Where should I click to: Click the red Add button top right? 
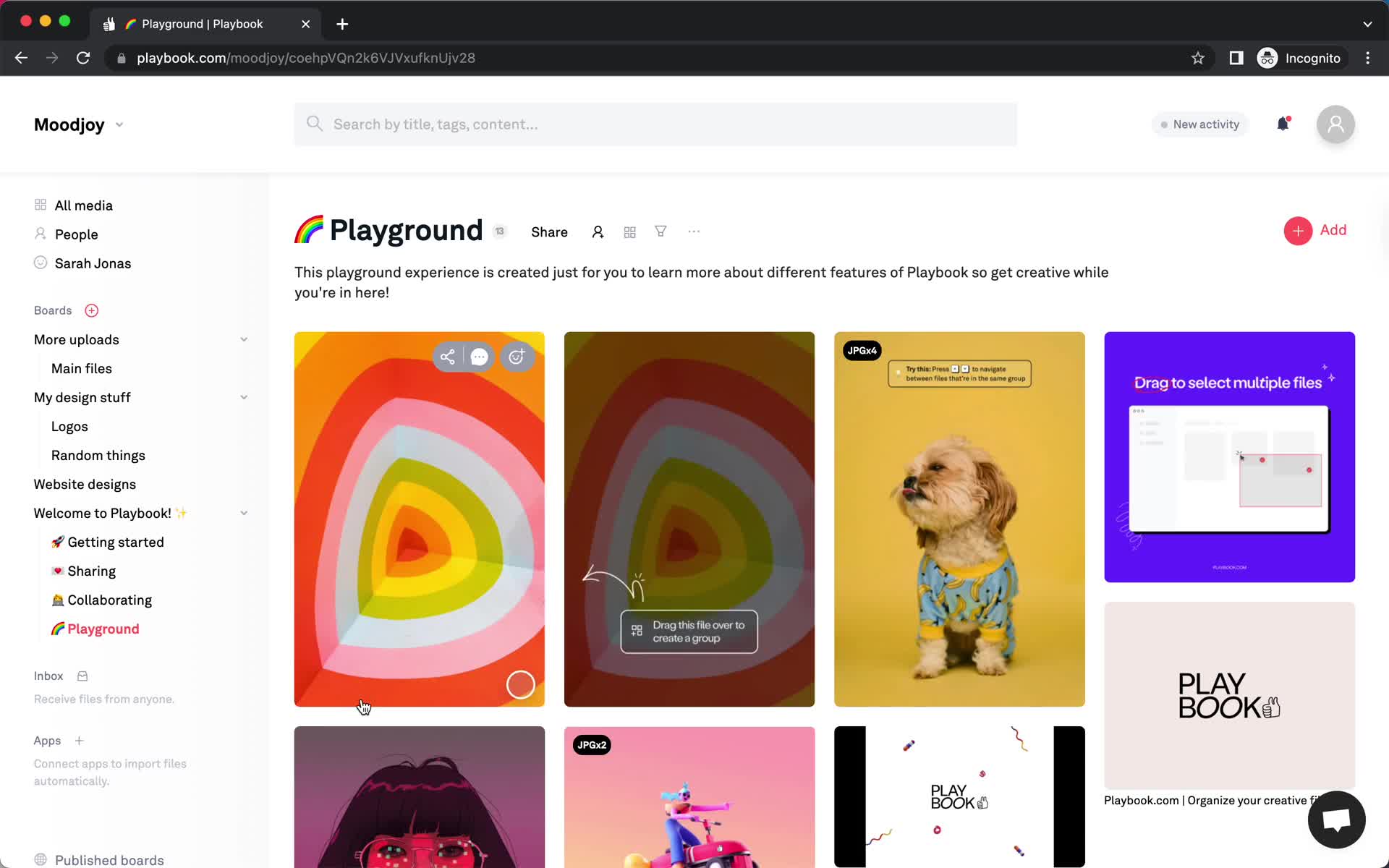point(1317,230)
